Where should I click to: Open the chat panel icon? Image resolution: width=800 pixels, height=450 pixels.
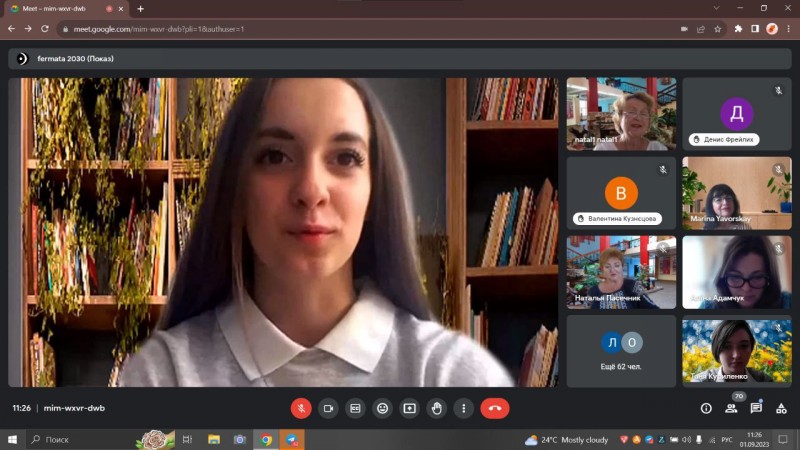coord(756,408)
